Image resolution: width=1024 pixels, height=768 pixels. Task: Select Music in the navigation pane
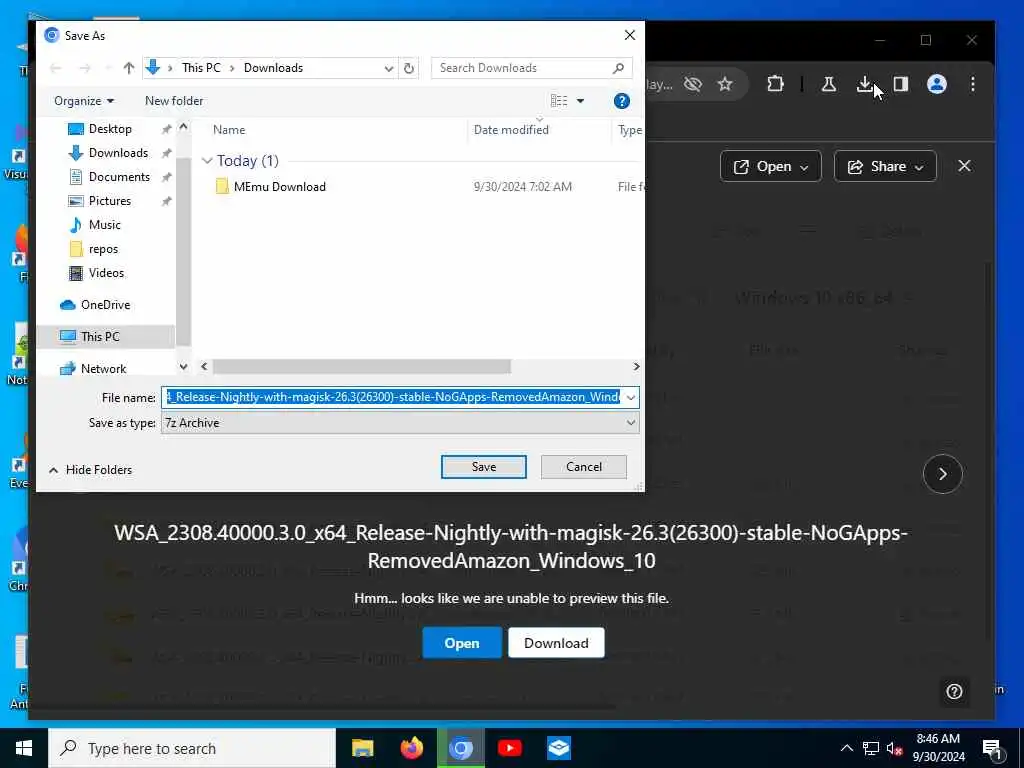(104, 225)
